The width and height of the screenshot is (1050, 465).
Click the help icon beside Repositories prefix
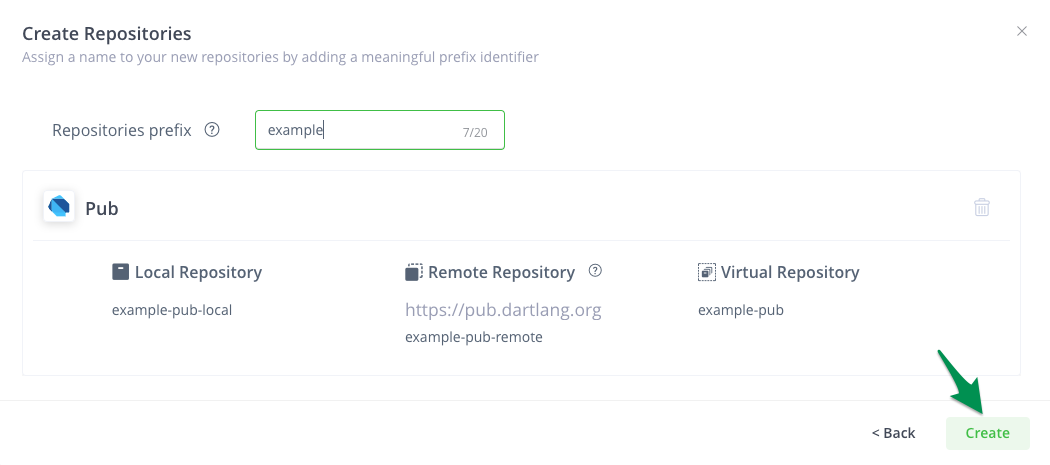(212, 130)
